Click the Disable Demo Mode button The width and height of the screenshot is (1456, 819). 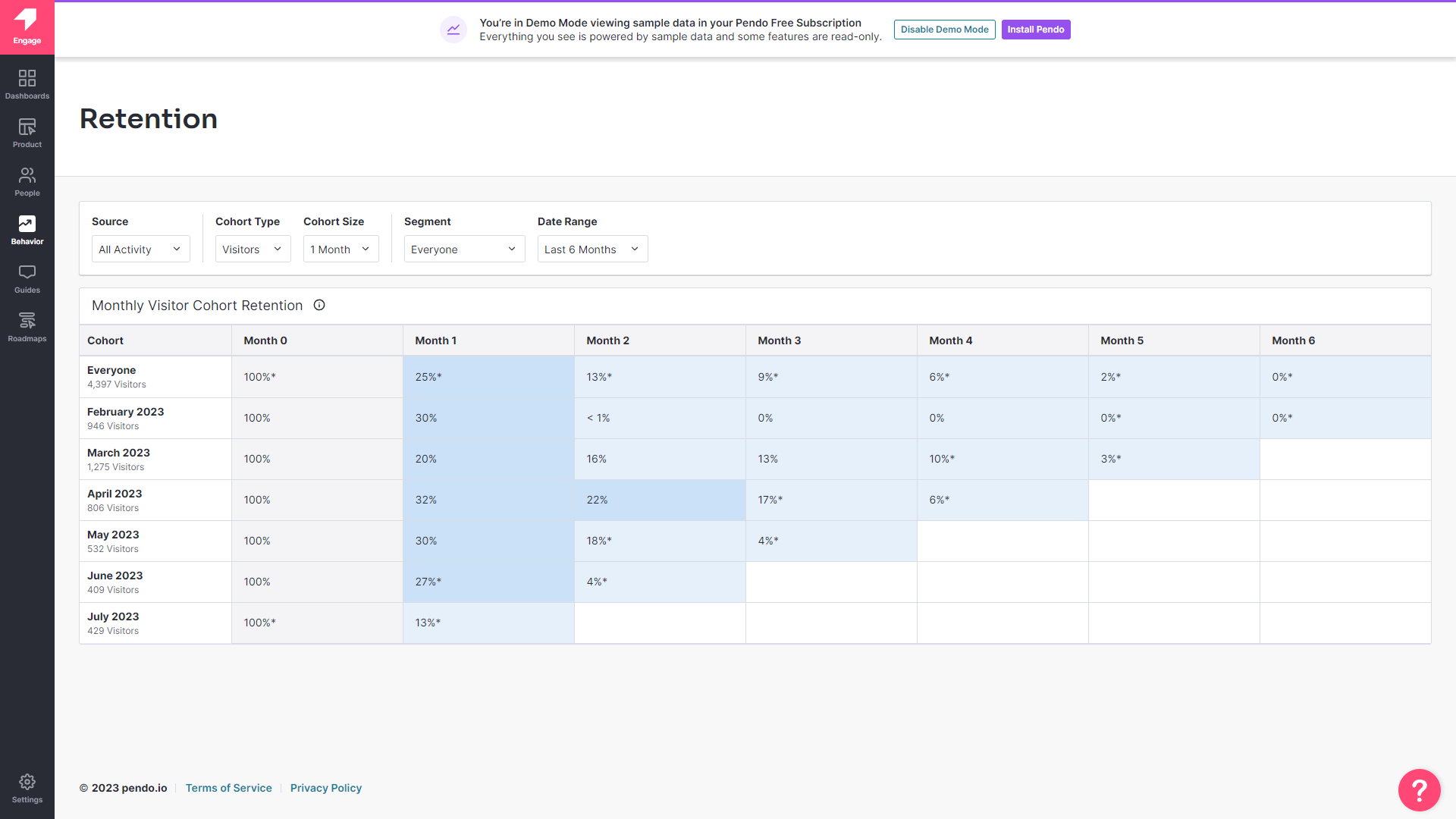click(x=944, y=30)
